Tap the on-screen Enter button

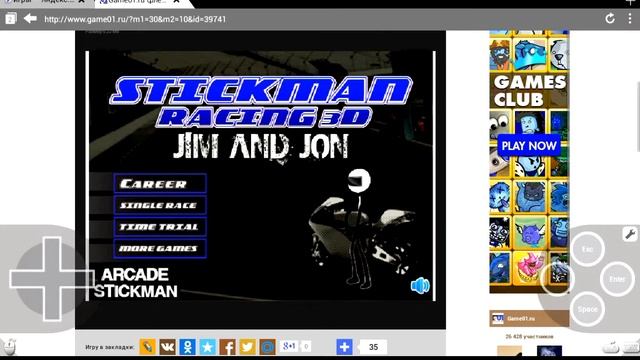pyautogui.click(x=617, y=279)
